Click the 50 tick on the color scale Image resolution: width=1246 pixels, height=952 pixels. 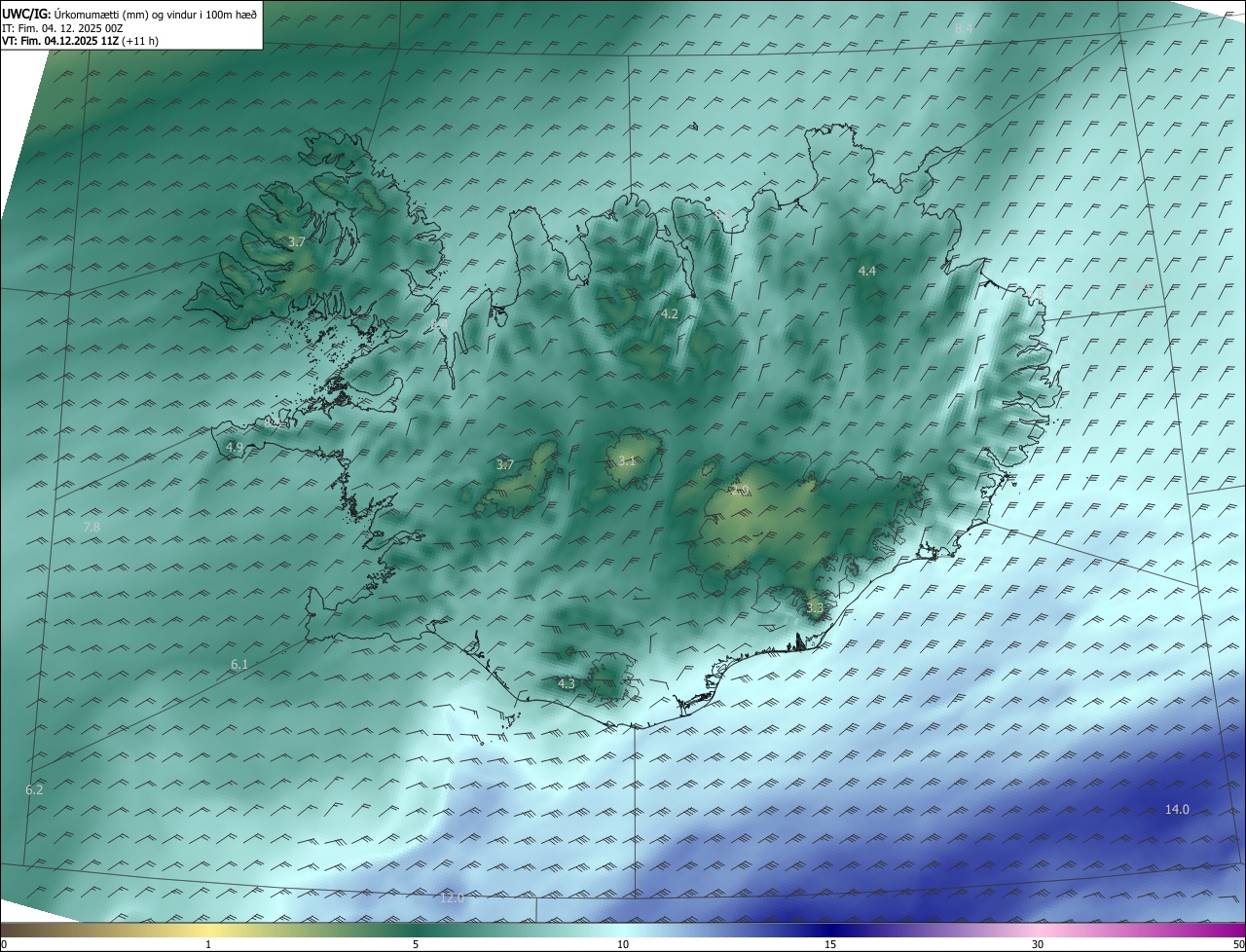click(x=1238, y=944)
